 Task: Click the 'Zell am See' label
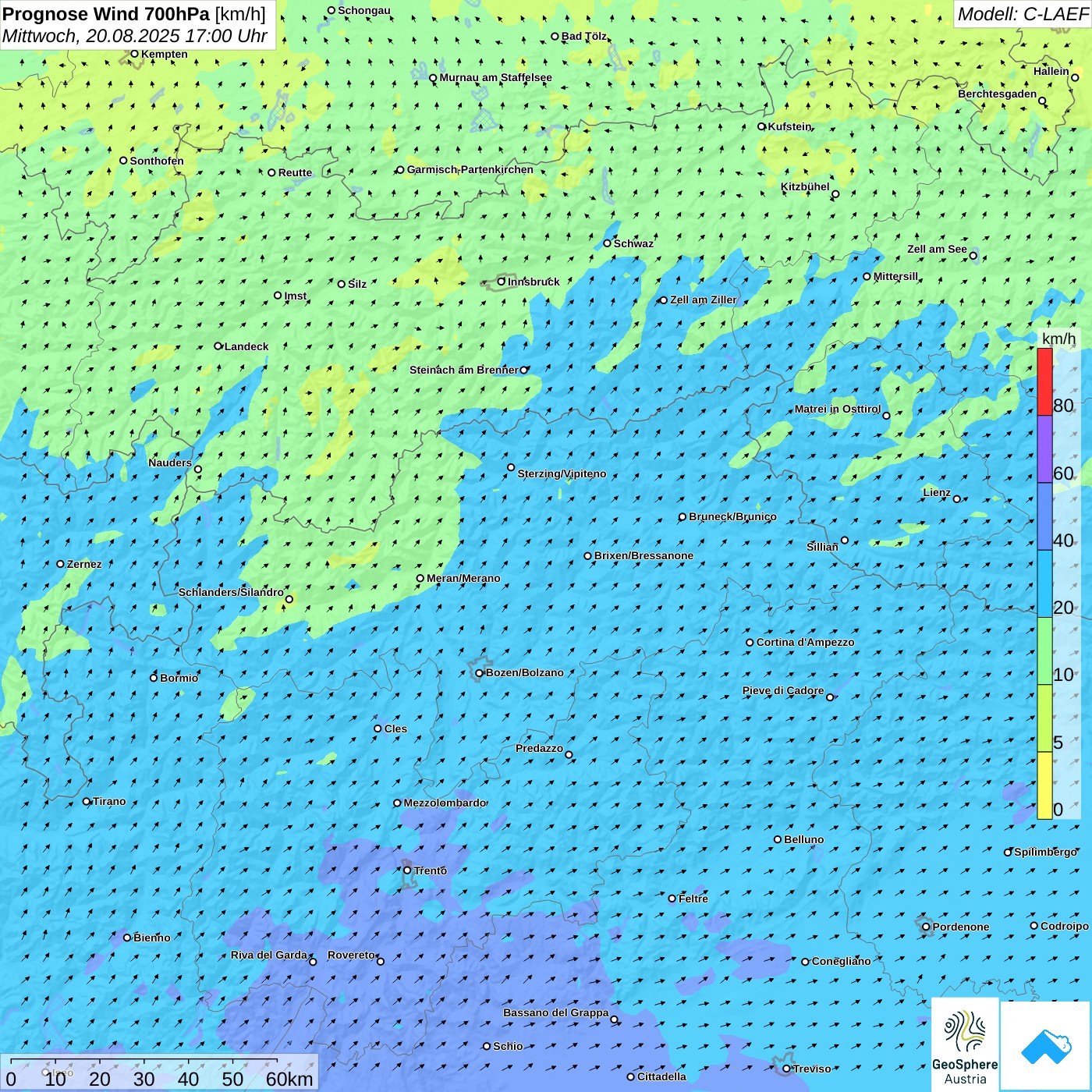click(x=937, y=249)
